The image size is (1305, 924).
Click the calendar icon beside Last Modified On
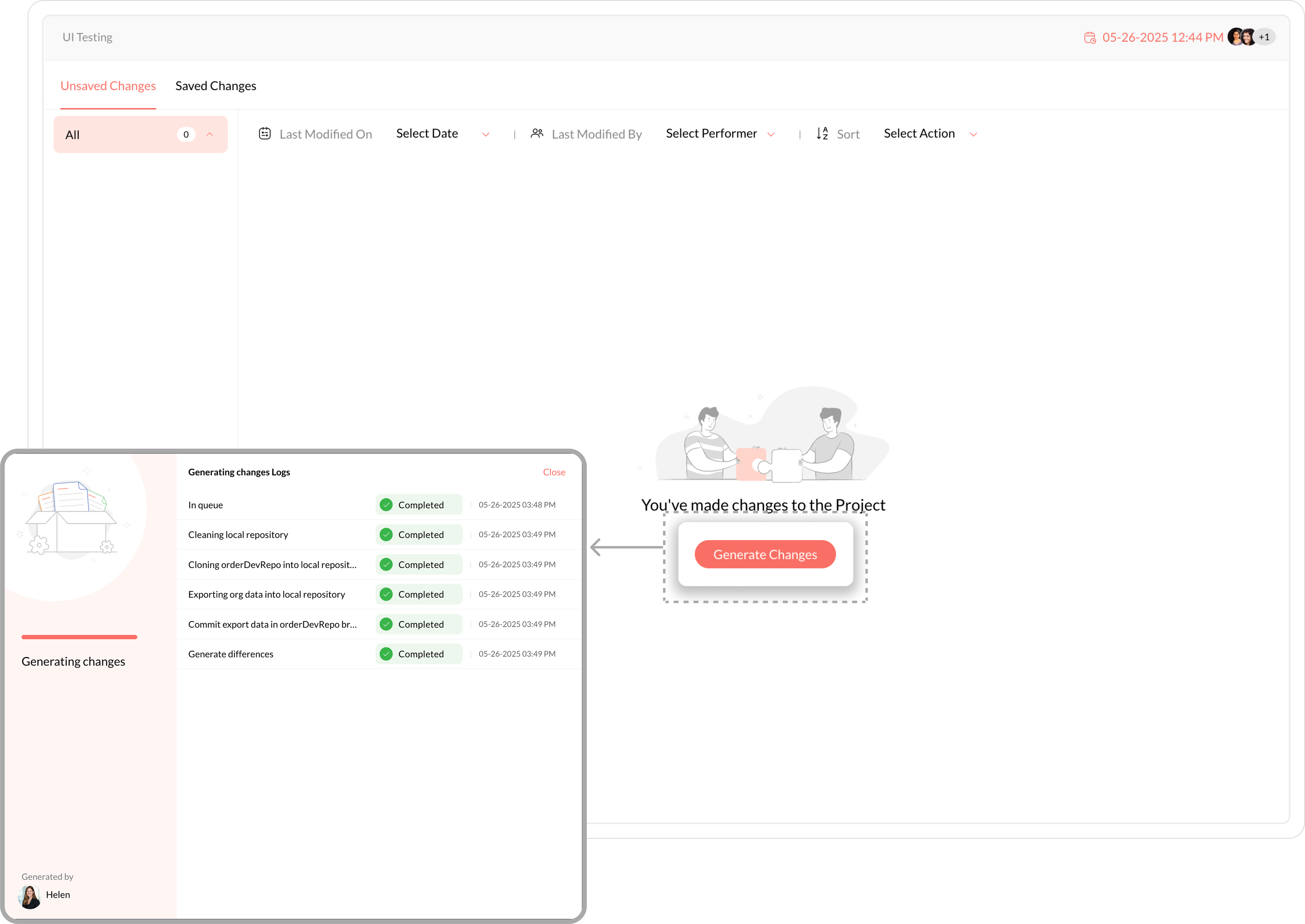[264, 134]
